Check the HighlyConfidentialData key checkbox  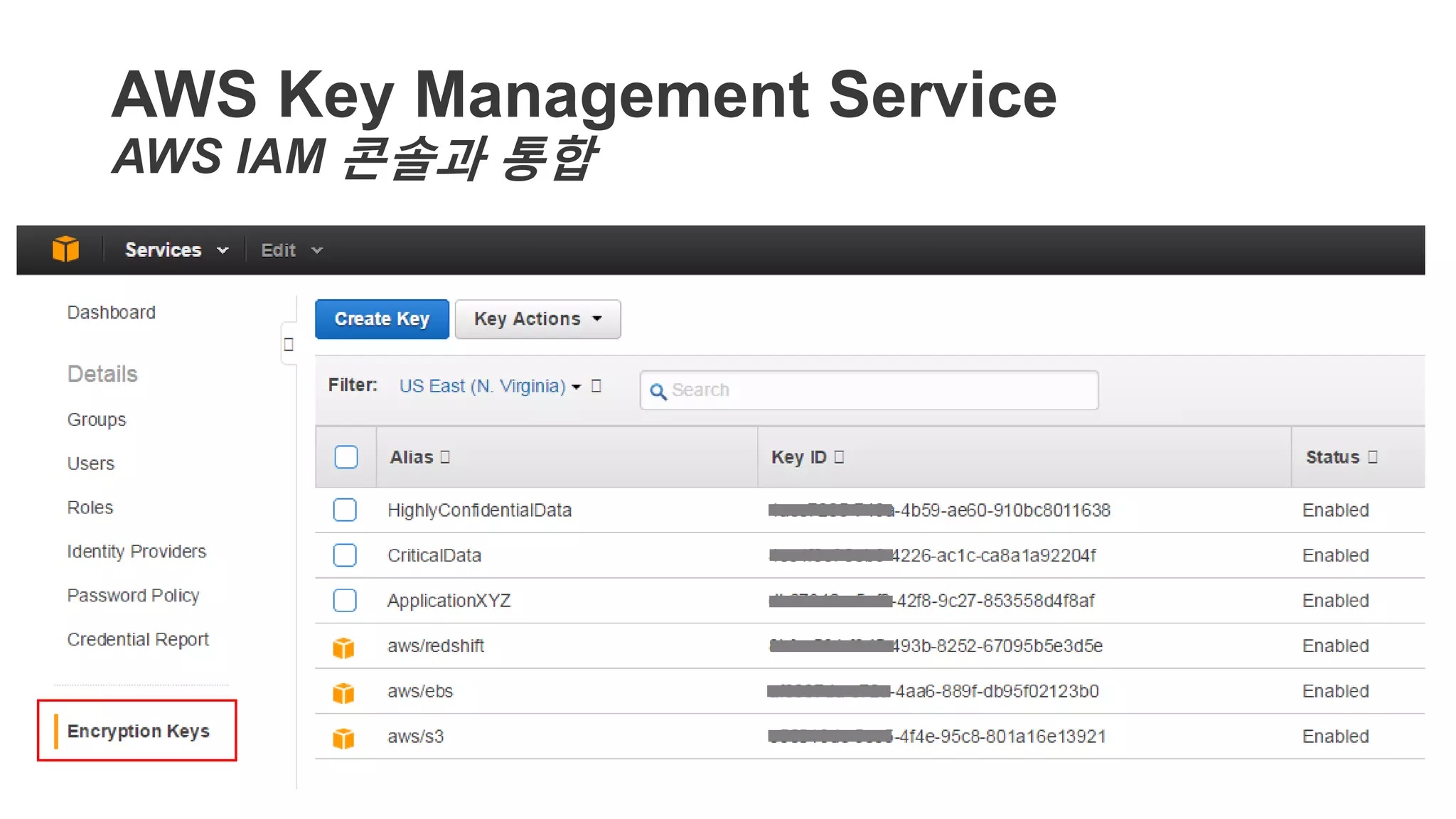(345, 510)
